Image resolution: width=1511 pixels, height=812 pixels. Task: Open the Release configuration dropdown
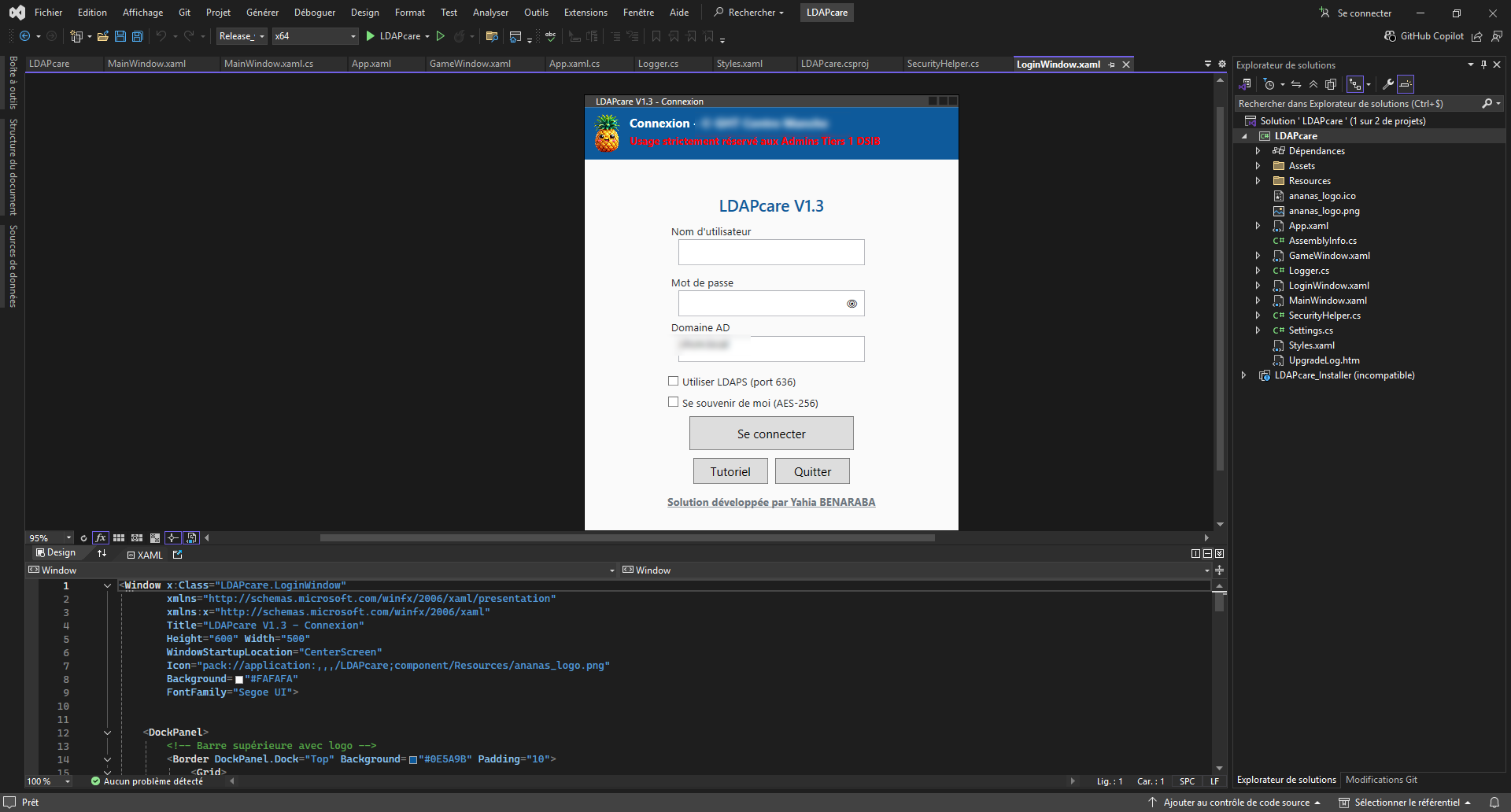click(242, 36)
